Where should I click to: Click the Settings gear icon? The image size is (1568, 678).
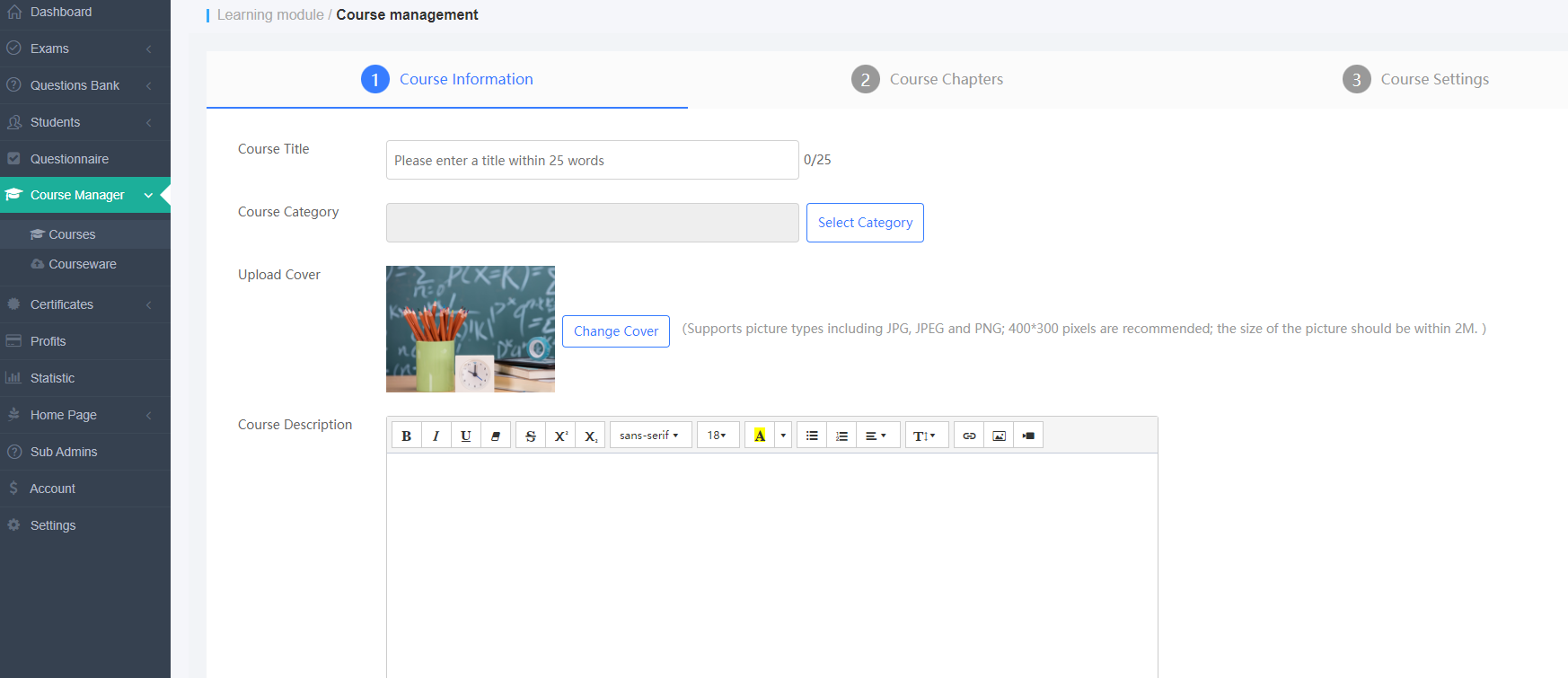tap(14, 525)
